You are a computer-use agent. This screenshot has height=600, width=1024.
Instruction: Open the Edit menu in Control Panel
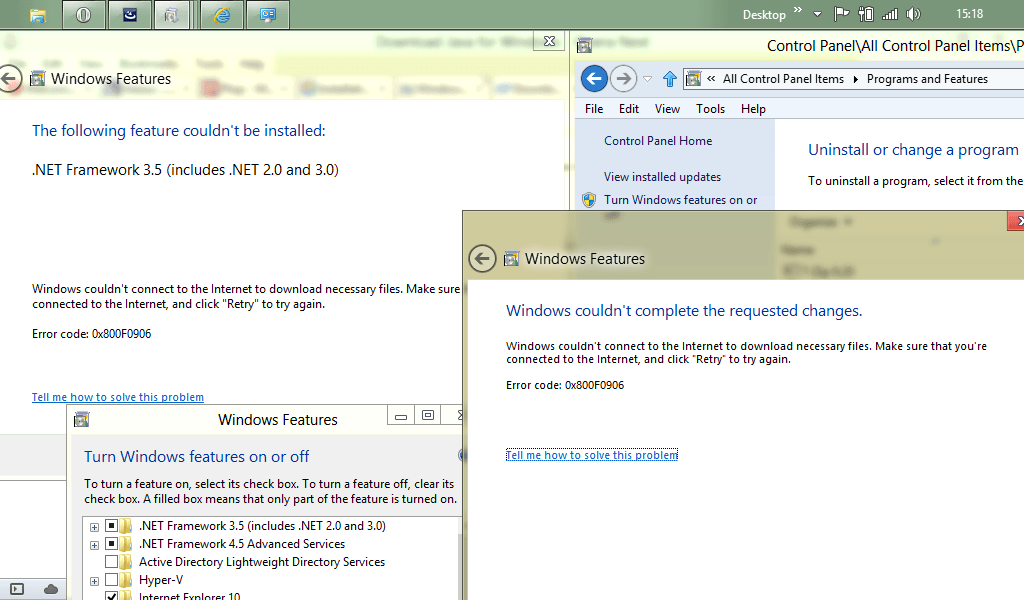pos(629,109)
